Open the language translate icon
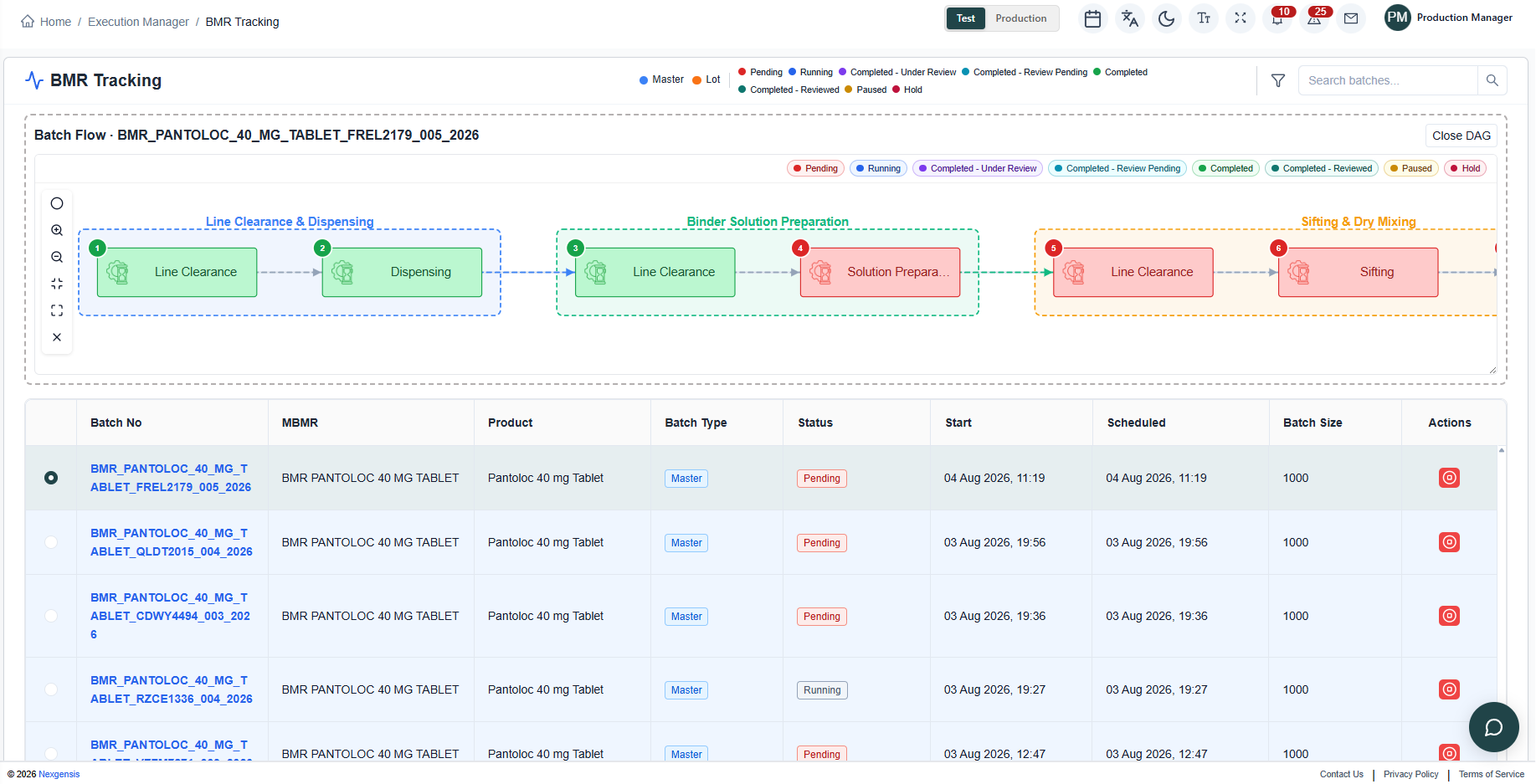Image resolution: width=1536 pixels, height=784 pixels. (1129, 18)
